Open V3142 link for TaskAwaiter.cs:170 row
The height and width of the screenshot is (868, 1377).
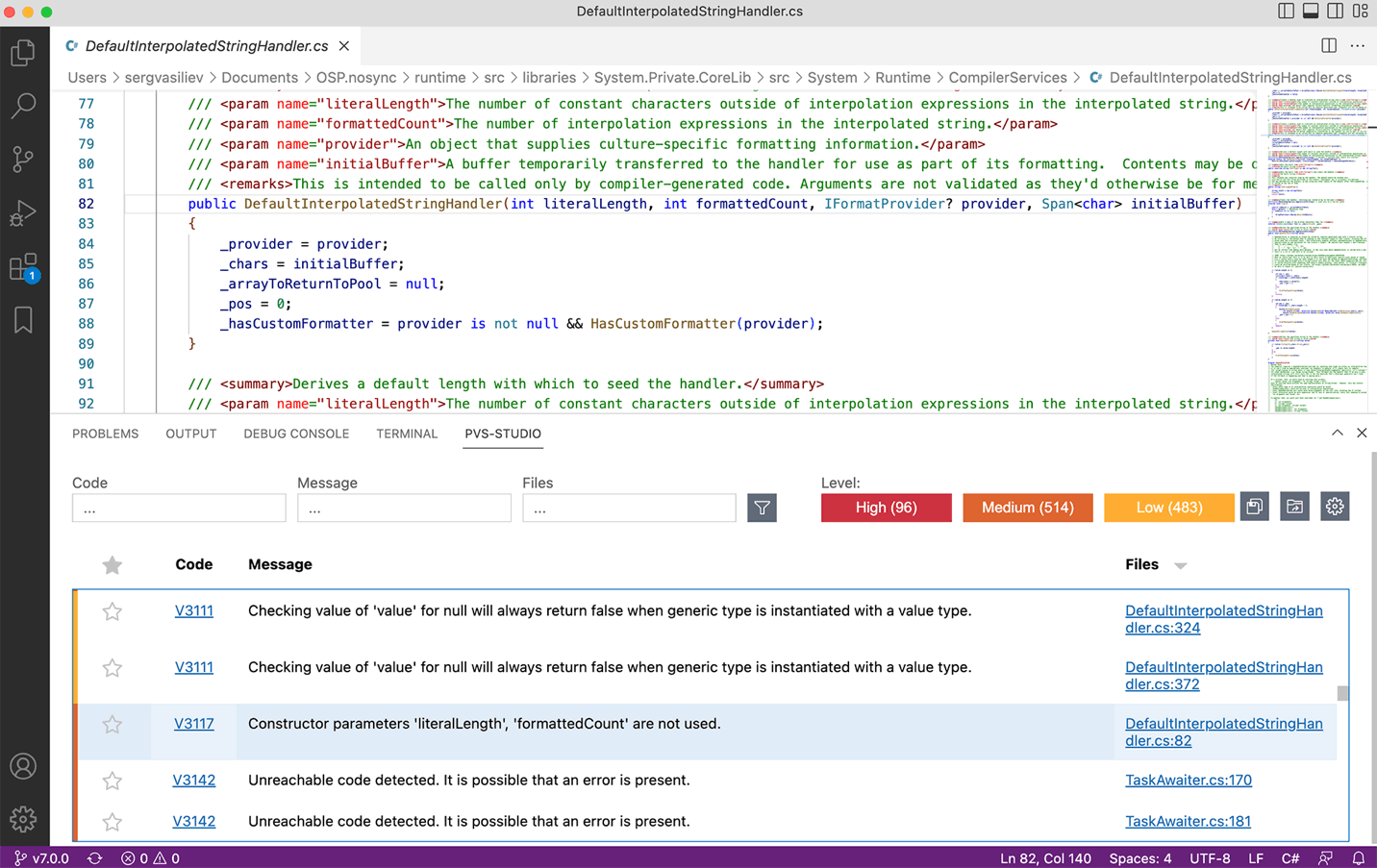click(x=194, y=780)
